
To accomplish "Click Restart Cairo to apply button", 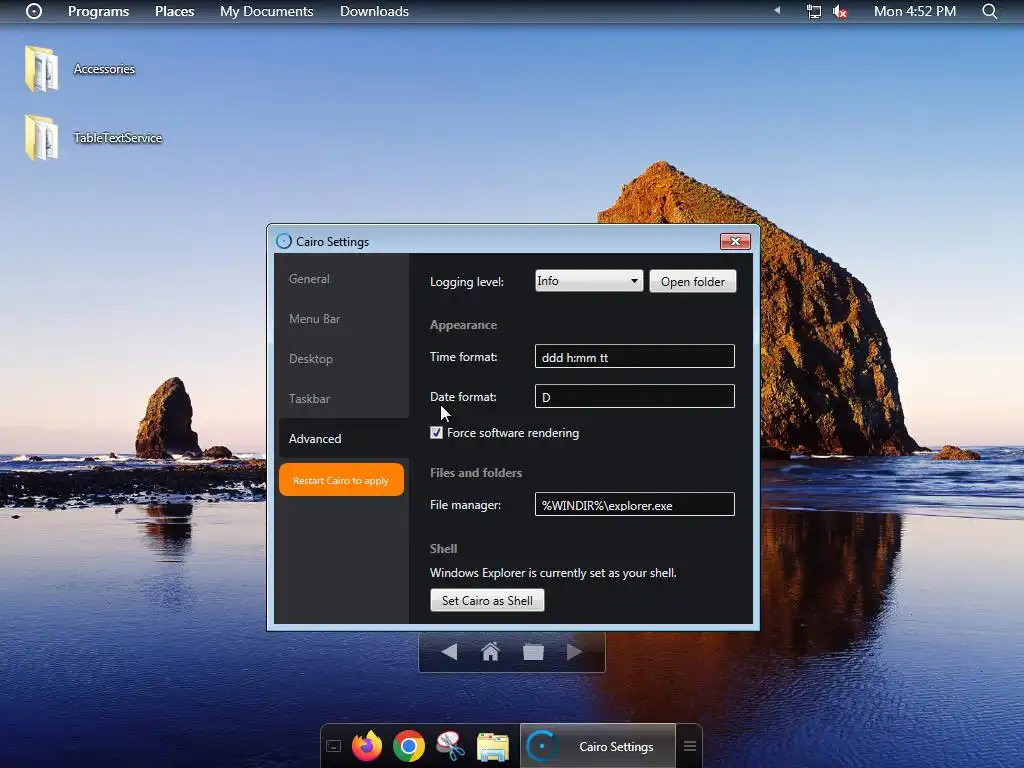I will point(341,480).
